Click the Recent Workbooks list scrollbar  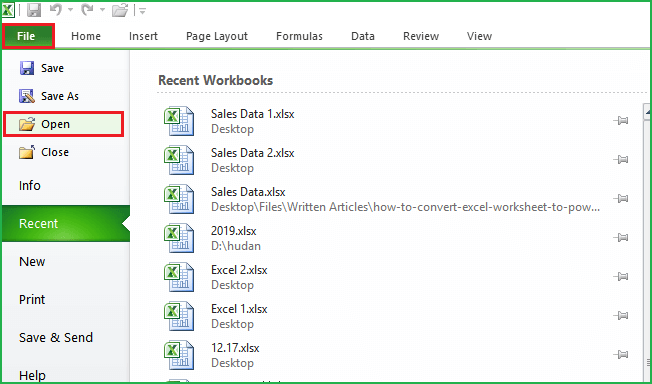647,243
